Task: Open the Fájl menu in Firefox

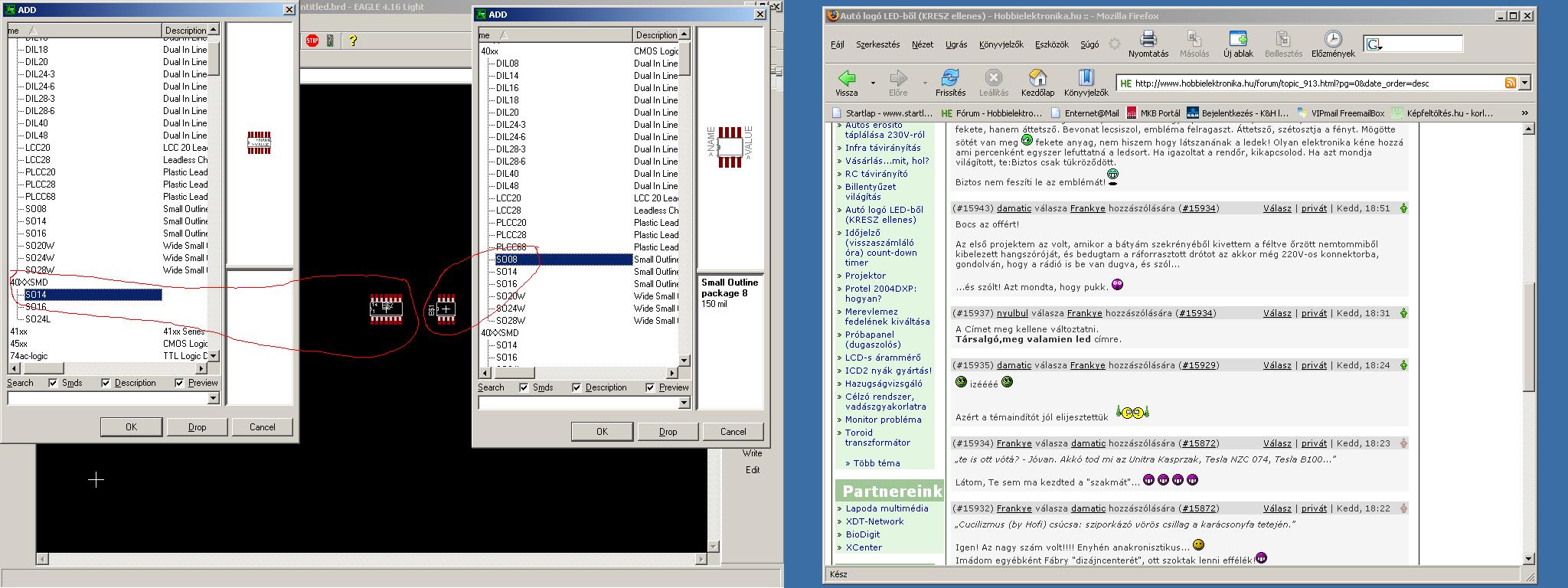Action: pos(838,44)
